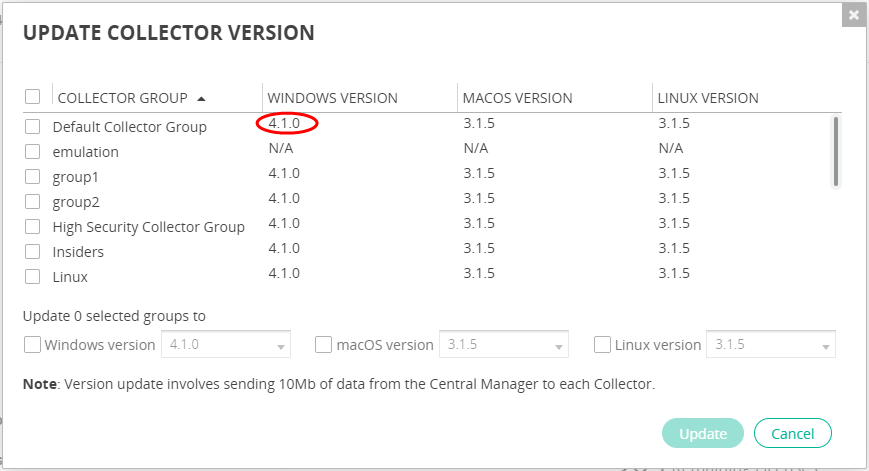Select the High Security Collector Group checkbox

click(x=33, y=227)
